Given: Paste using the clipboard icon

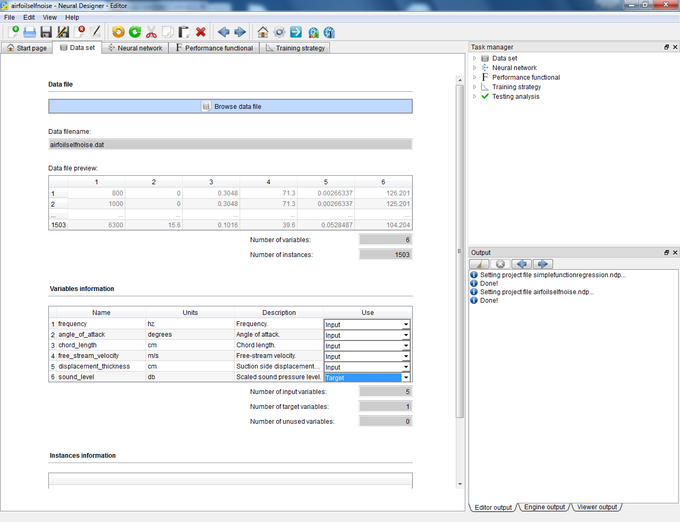Looking at the screenshot, I should coord(184,32).
